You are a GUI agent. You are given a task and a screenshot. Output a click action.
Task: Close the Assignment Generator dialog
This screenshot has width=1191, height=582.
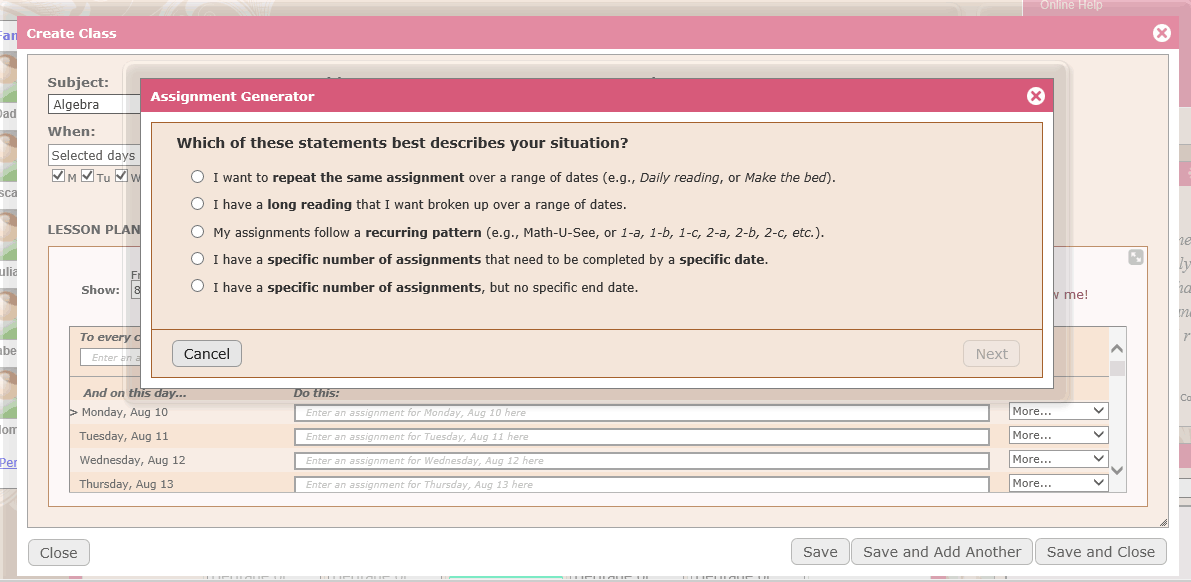(x=1035, y=96)
